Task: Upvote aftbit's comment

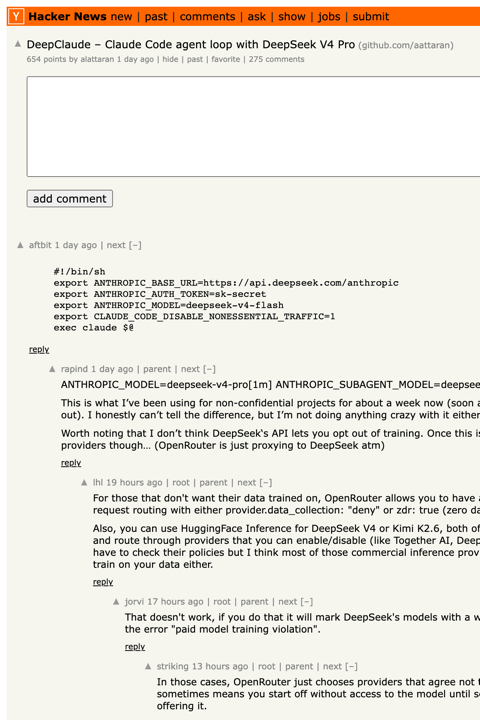Action: coord(20,245)
